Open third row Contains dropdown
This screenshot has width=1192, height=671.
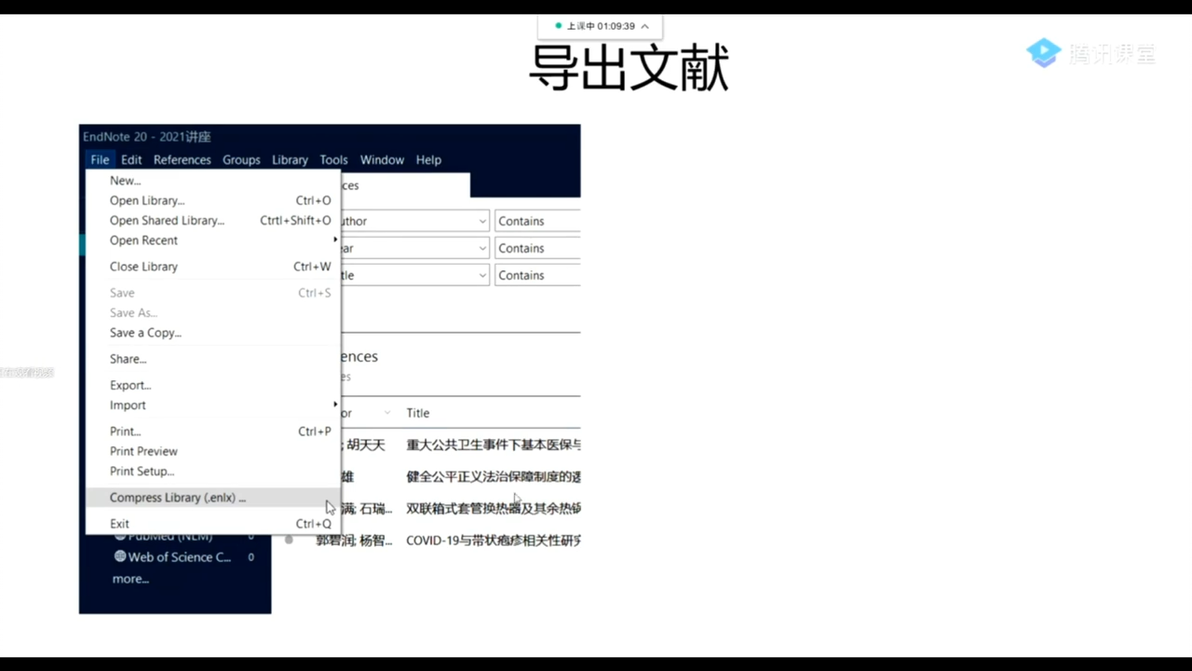point(537,275)
